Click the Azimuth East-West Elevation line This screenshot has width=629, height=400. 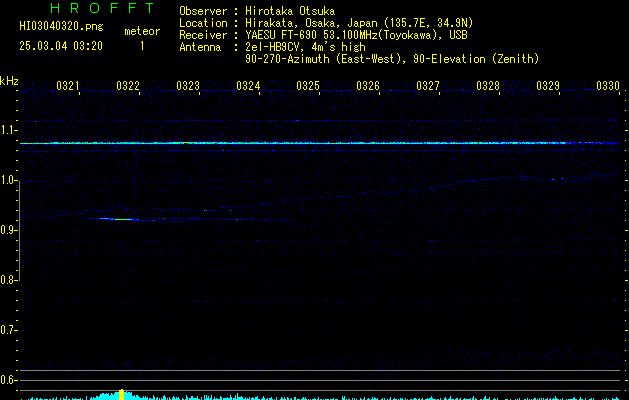(x=392, y=59)
